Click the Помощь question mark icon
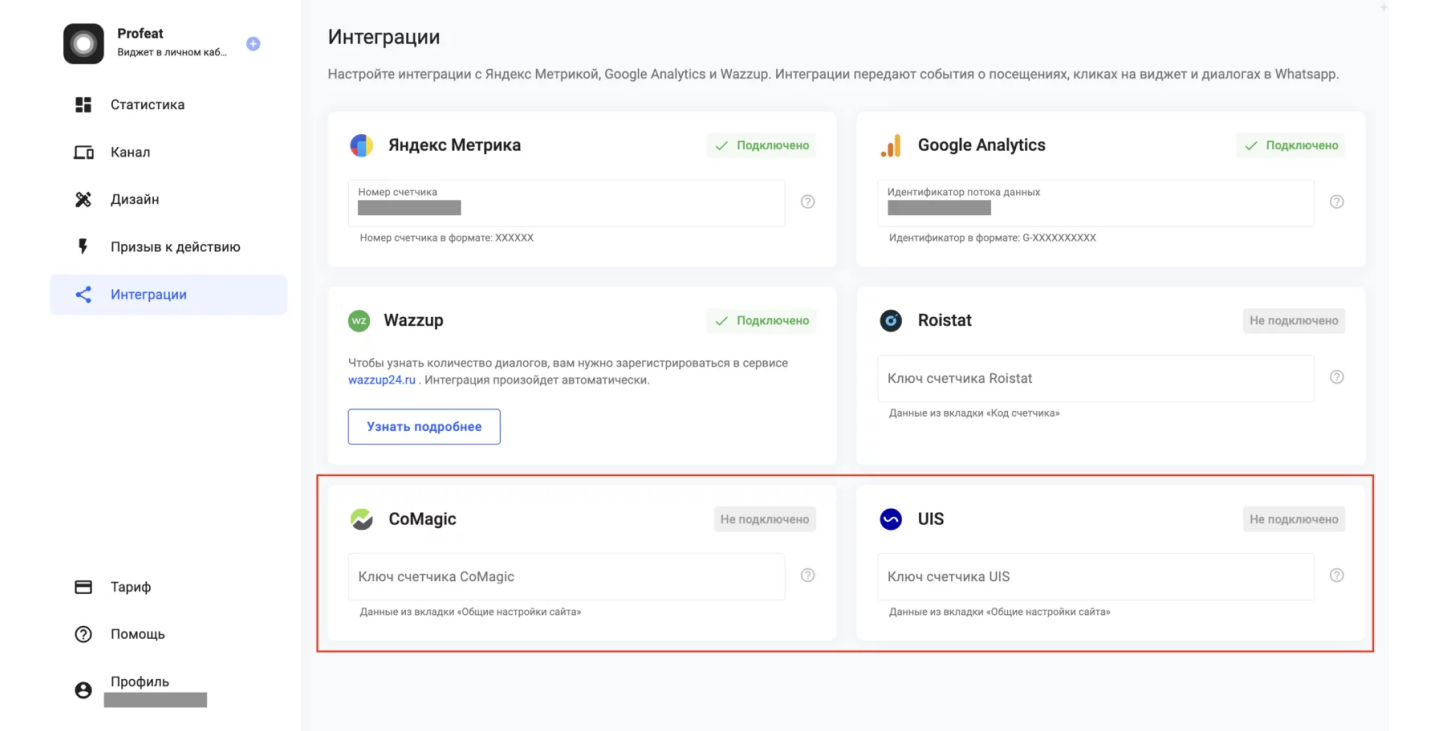 pos(84,634)
